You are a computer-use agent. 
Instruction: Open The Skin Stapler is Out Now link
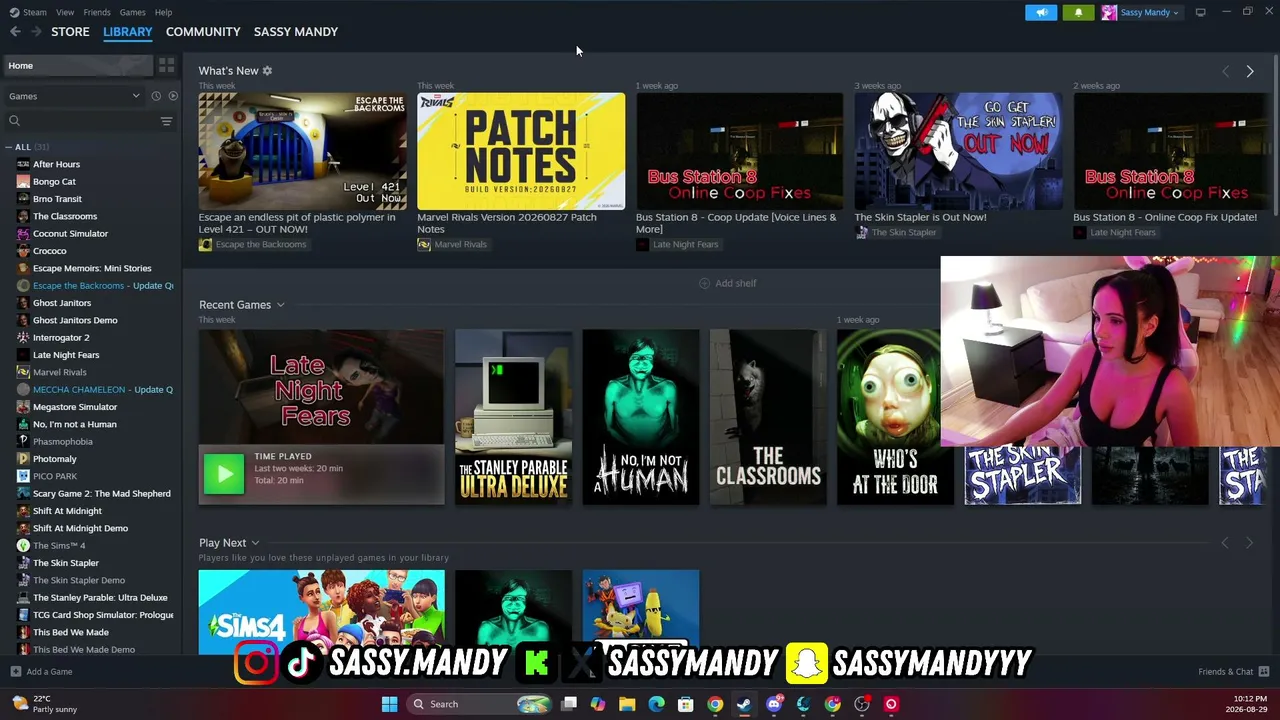(920, 217)
